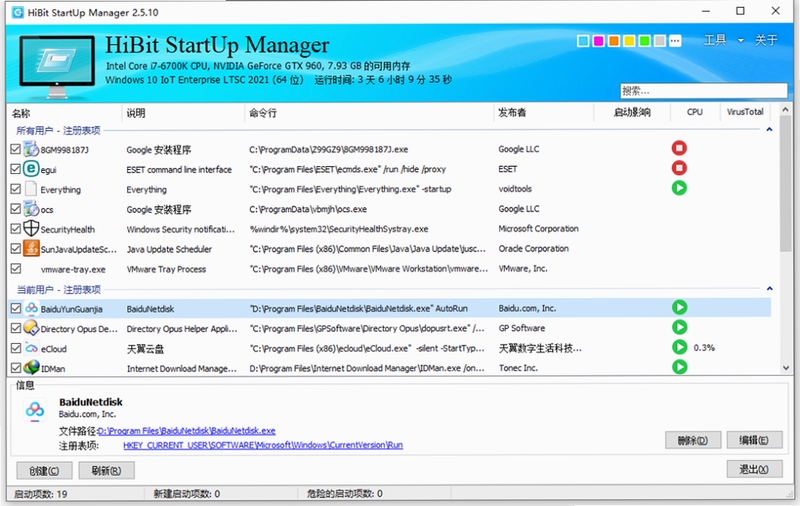Uncheck the BaiduYunGuanjia startup entry
The image size is (800, 506).
click(x=15, y=308)
